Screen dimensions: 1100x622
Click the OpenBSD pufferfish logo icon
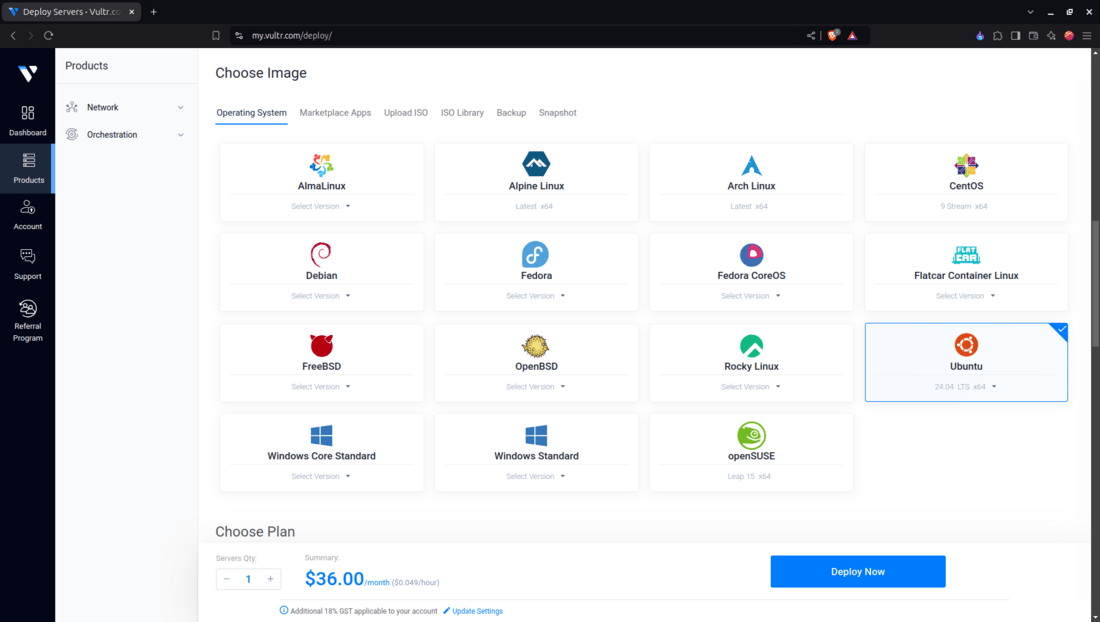(535, 346)
